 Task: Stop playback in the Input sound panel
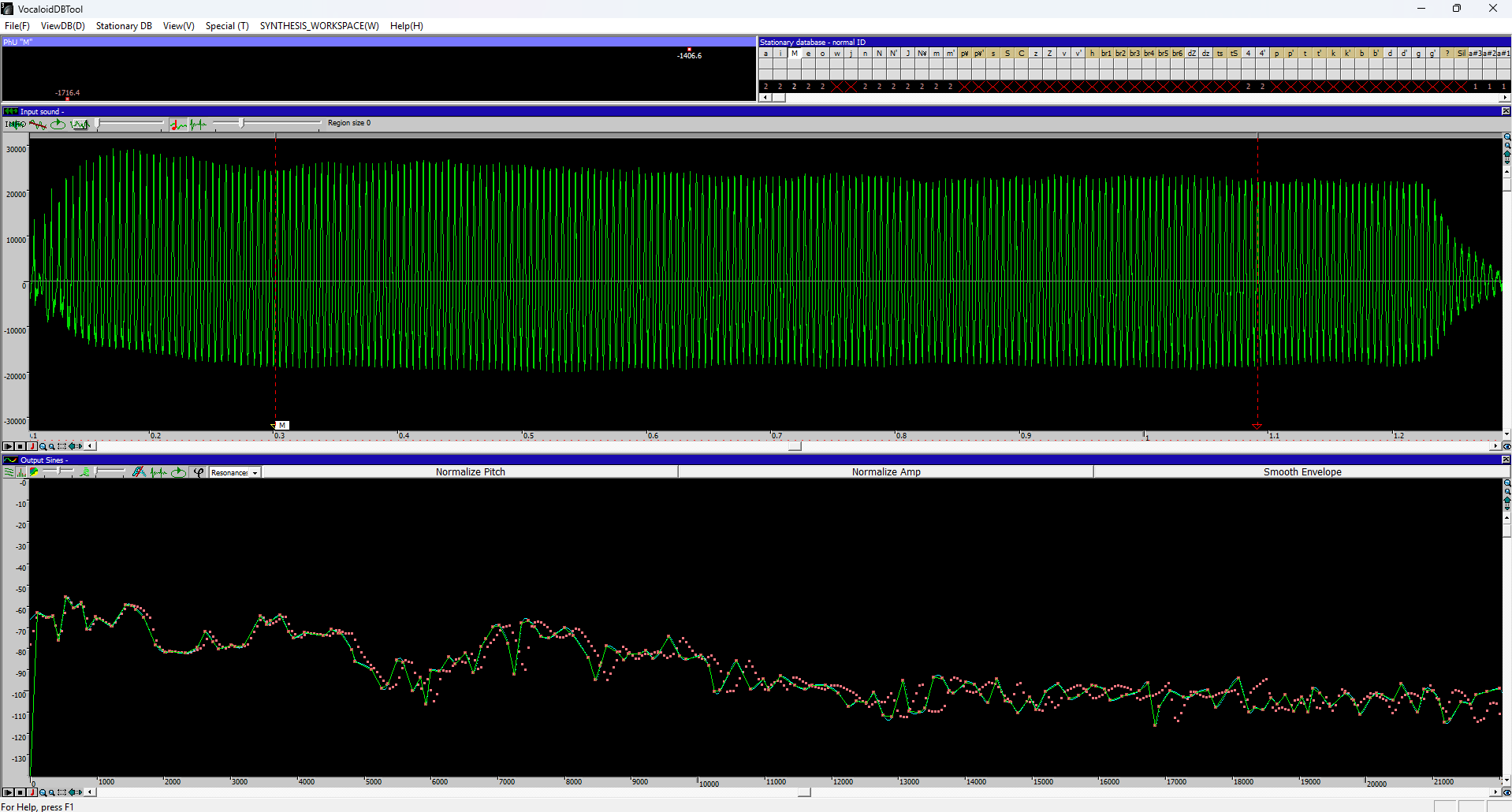[x=20, y=446]
